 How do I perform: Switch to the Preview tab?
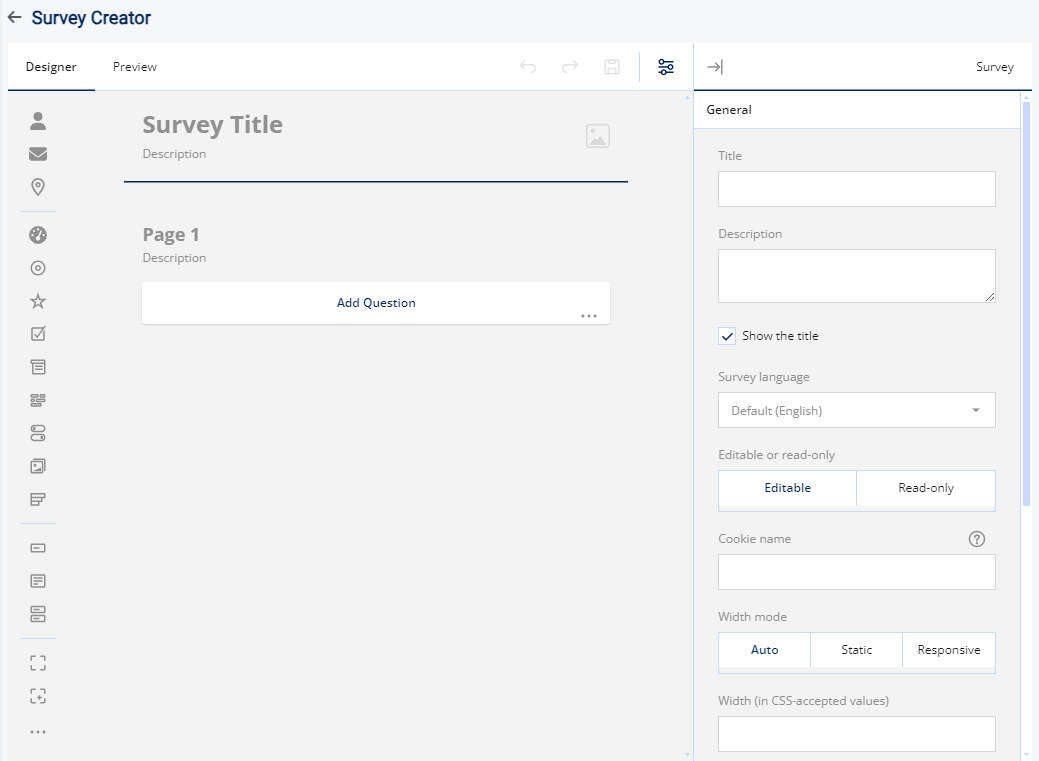[134, 67]
